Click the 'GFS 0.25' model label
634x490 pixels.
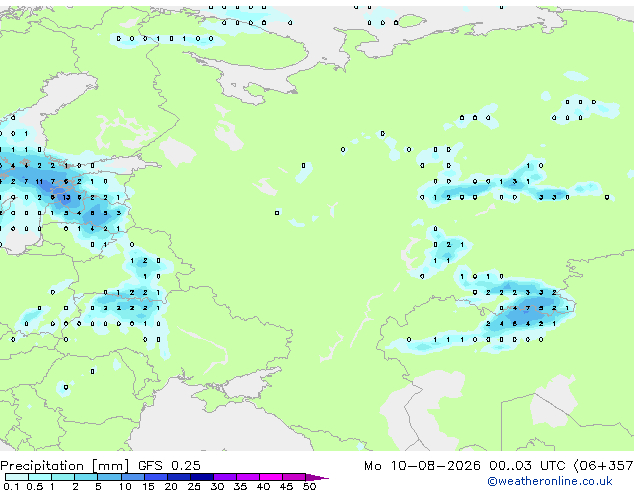point(169,465)
